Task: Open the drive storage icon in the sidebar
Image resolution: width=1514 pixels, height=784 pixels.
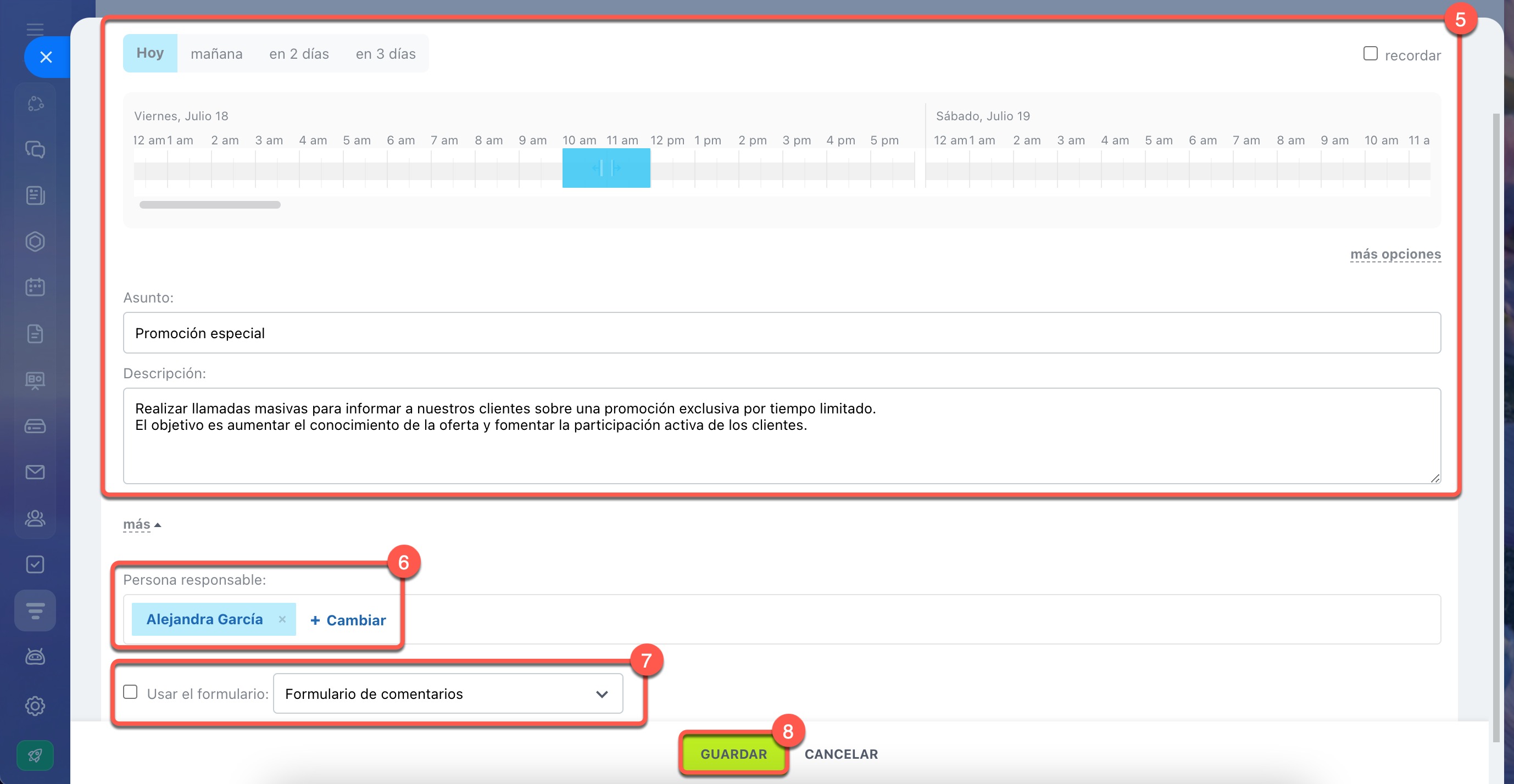Action: point(35,426)
